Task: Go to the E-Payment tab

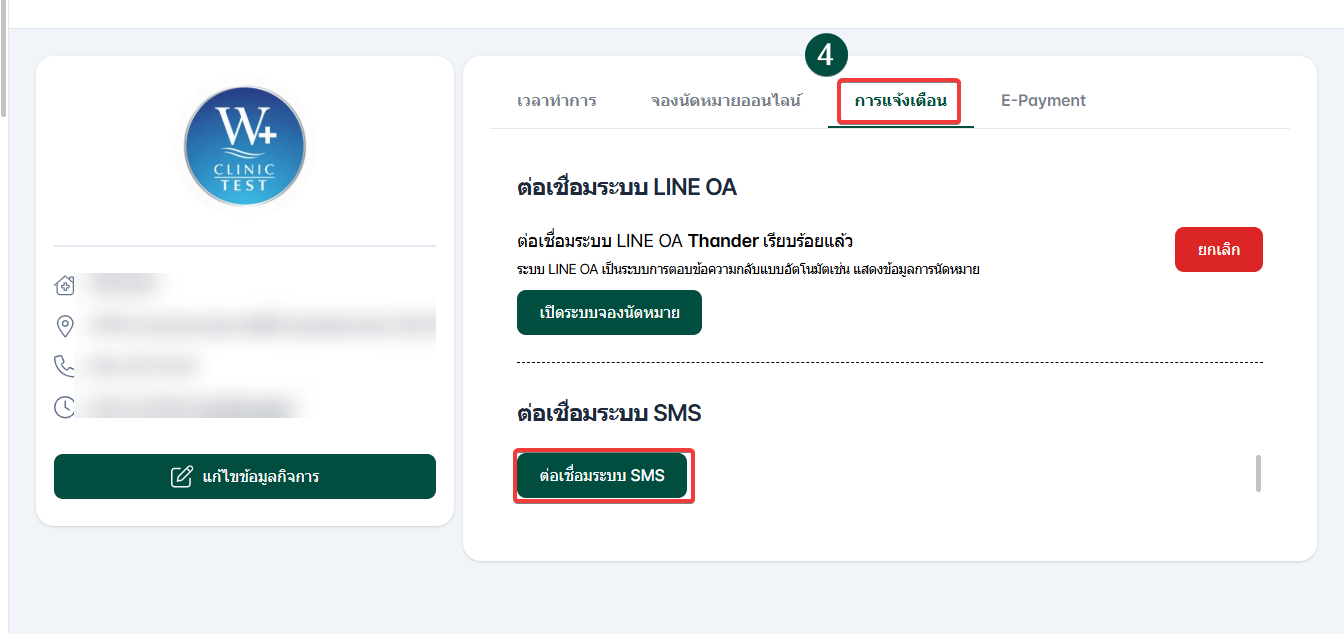Action: coord(1043,101)
